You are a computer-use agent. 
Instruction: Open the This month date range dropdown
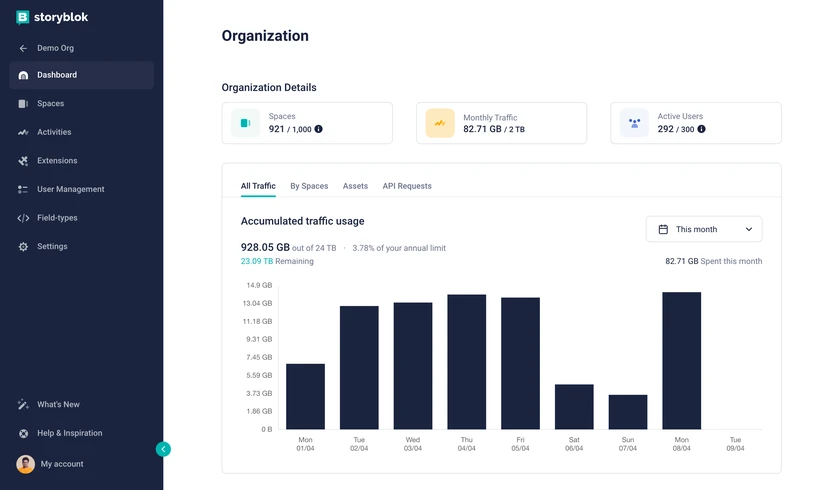[704, 229]
